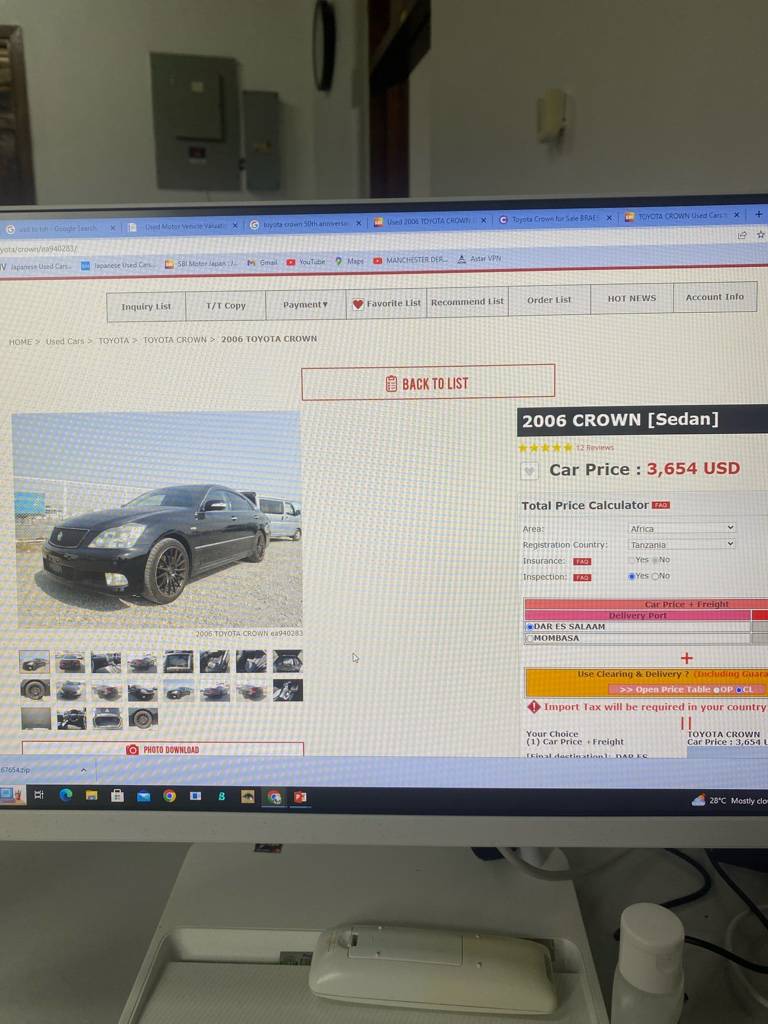
Task: Open Registration Country dropdown showing Tanzania
Action: pos(682,544)
